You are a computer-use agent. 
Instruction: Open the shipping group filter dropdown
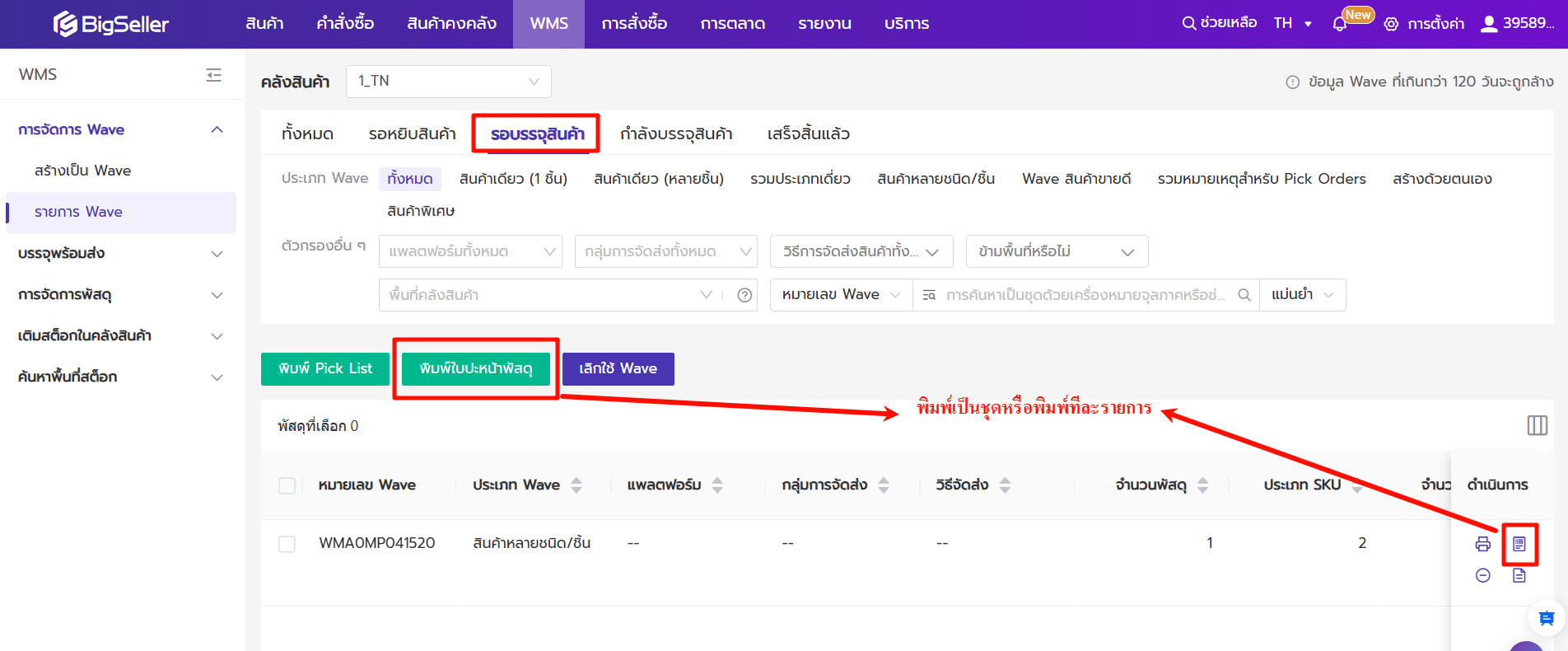[x=666, y=251]
